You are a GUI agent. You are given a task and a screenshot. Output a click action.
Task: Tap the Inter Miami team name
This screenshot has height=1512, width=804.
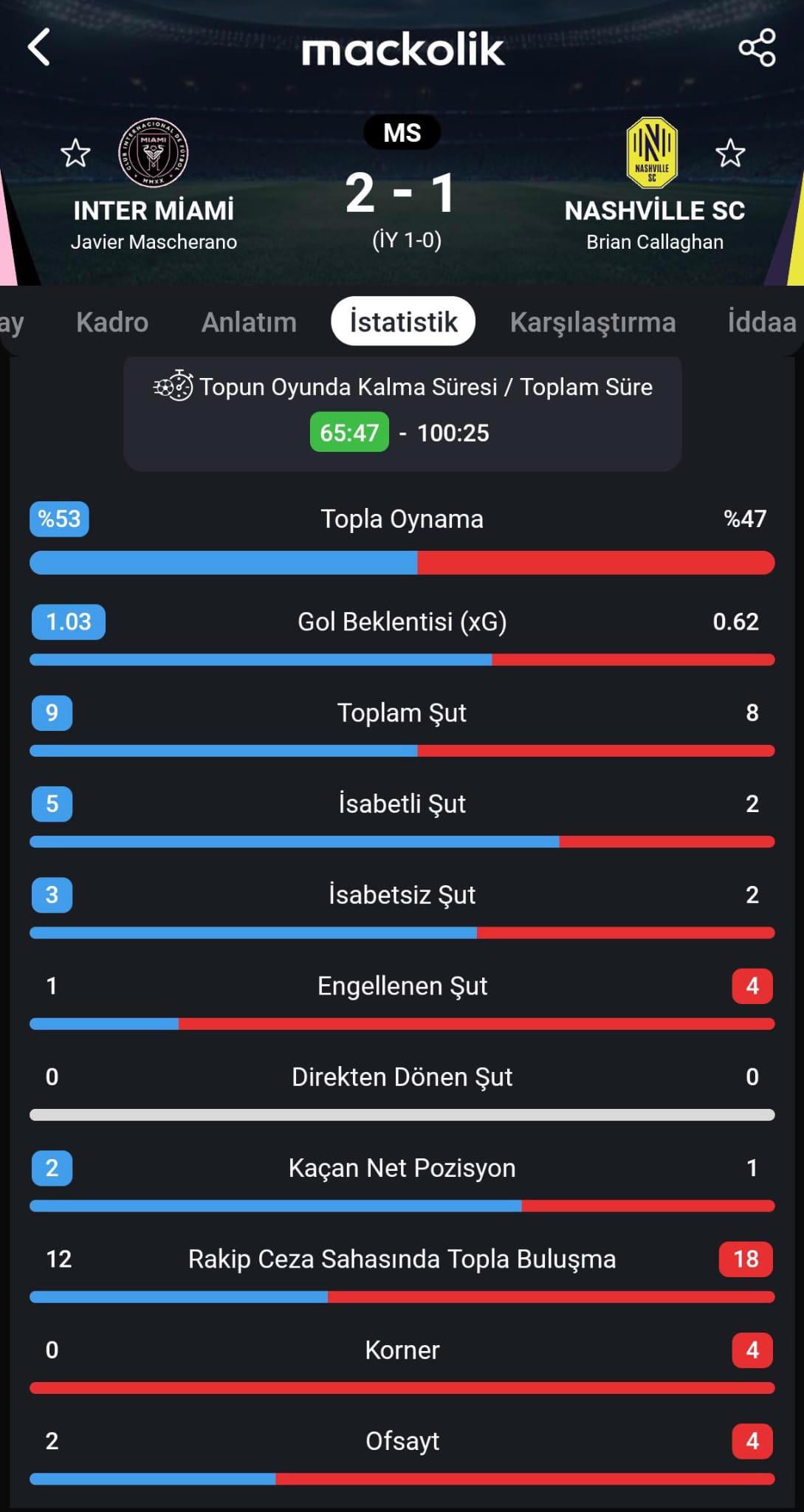tap(154, 210)
